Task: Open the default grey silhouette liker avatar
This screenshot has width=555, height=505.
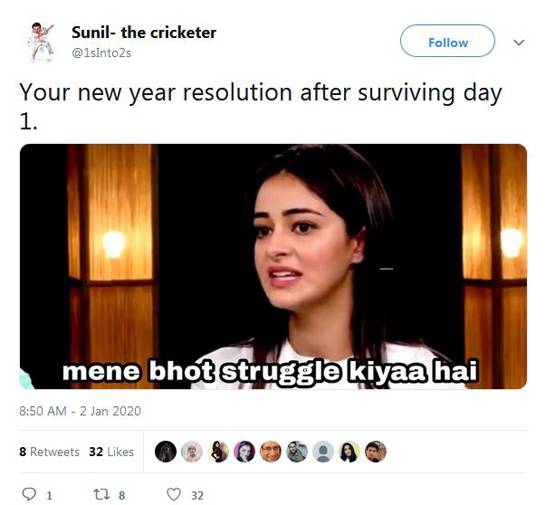Action: [323, 452]
